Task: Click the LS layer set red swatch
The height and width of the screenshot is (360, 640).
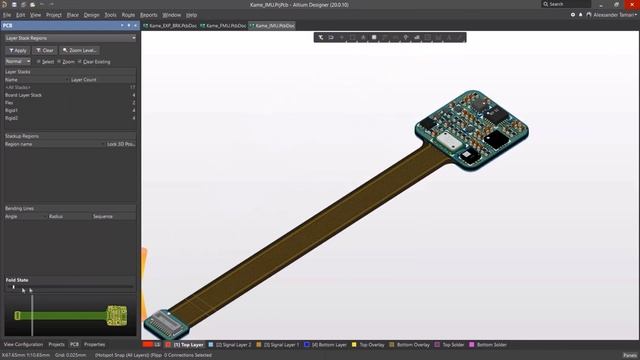Action: click(x=148, y=345)
